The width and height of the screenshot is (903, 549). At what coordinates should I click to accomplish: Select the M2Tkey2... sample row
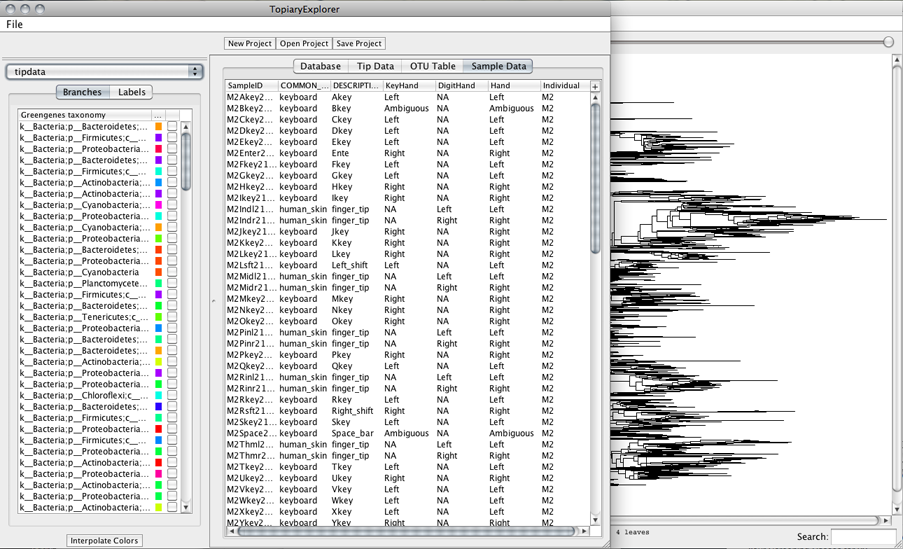click(x=408, y=467)
